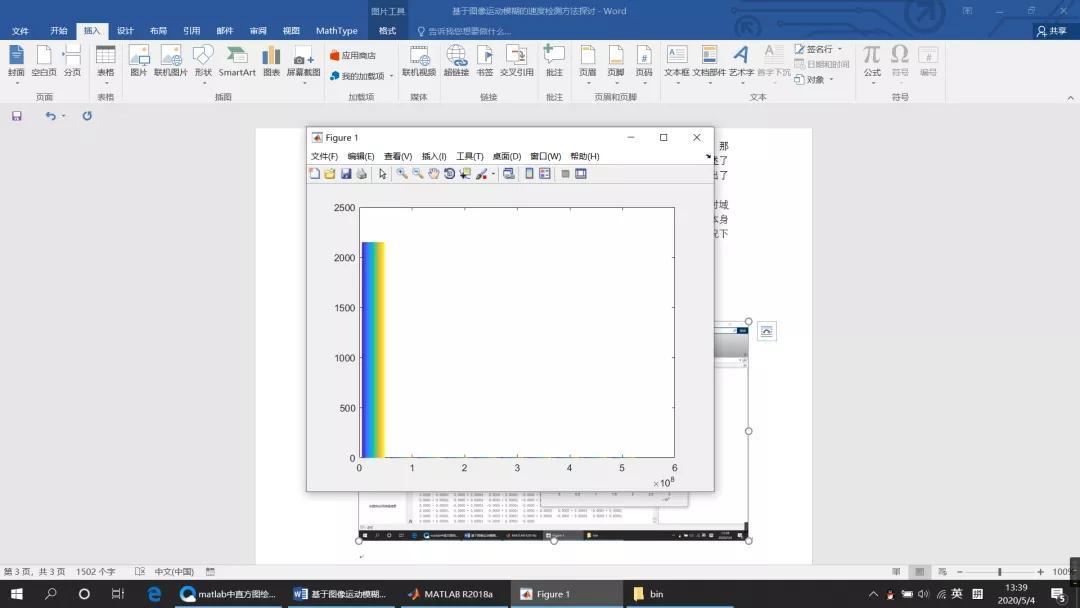
Task: Toggle the Pan hand tool
Action: click(434, 174)
